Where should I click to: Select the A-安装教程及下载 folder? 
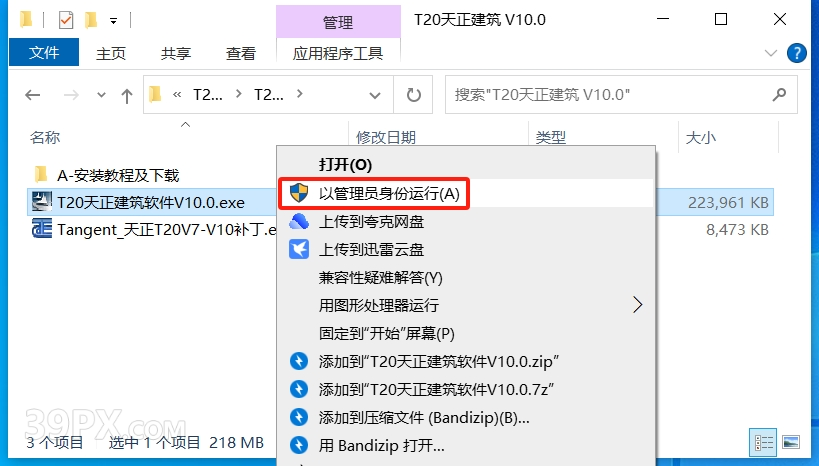[x=118, y=175]
